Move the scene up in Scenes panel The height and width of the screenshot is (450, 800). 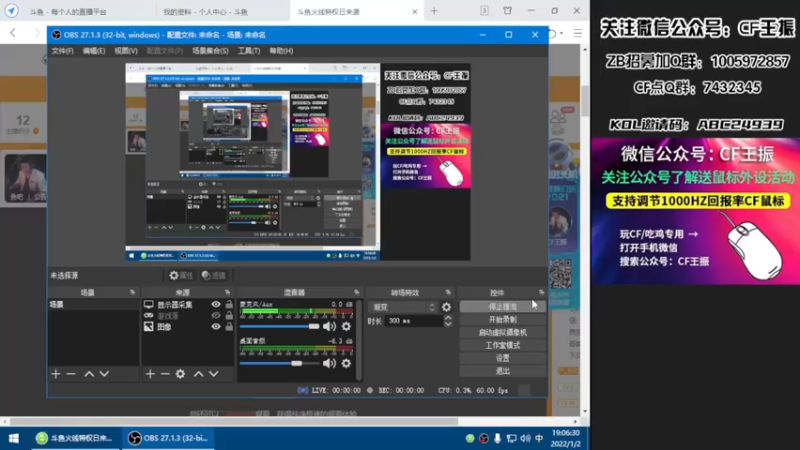[x=89, y=374]
